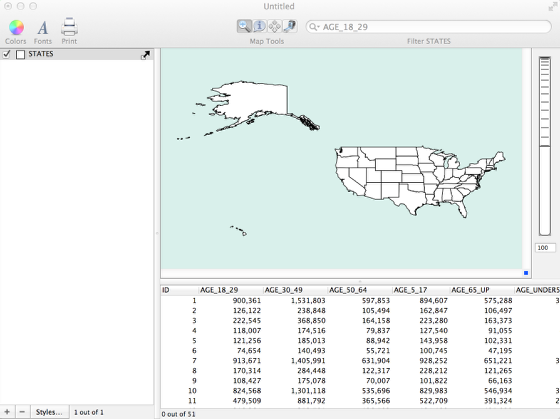Toggle STATES layer visibility checkbox

tap(6, 54)
